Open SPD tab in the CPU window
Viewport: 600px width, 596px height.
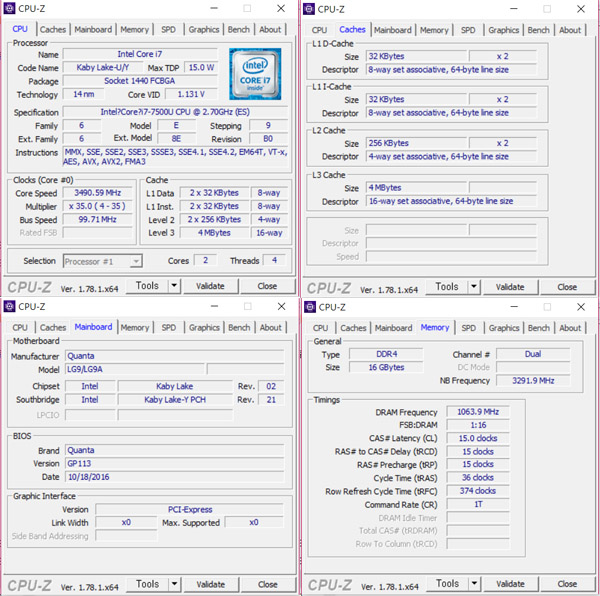tap(168, 29)
